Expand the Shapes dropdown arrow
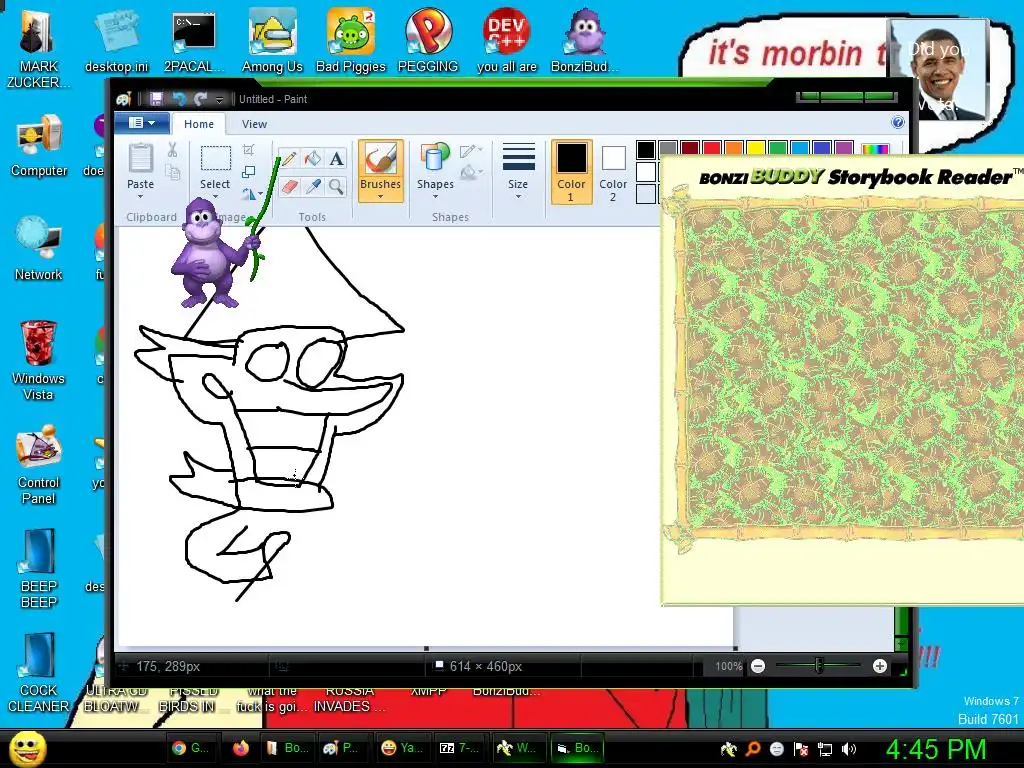Screen dimensions: 1024x768 435,196
